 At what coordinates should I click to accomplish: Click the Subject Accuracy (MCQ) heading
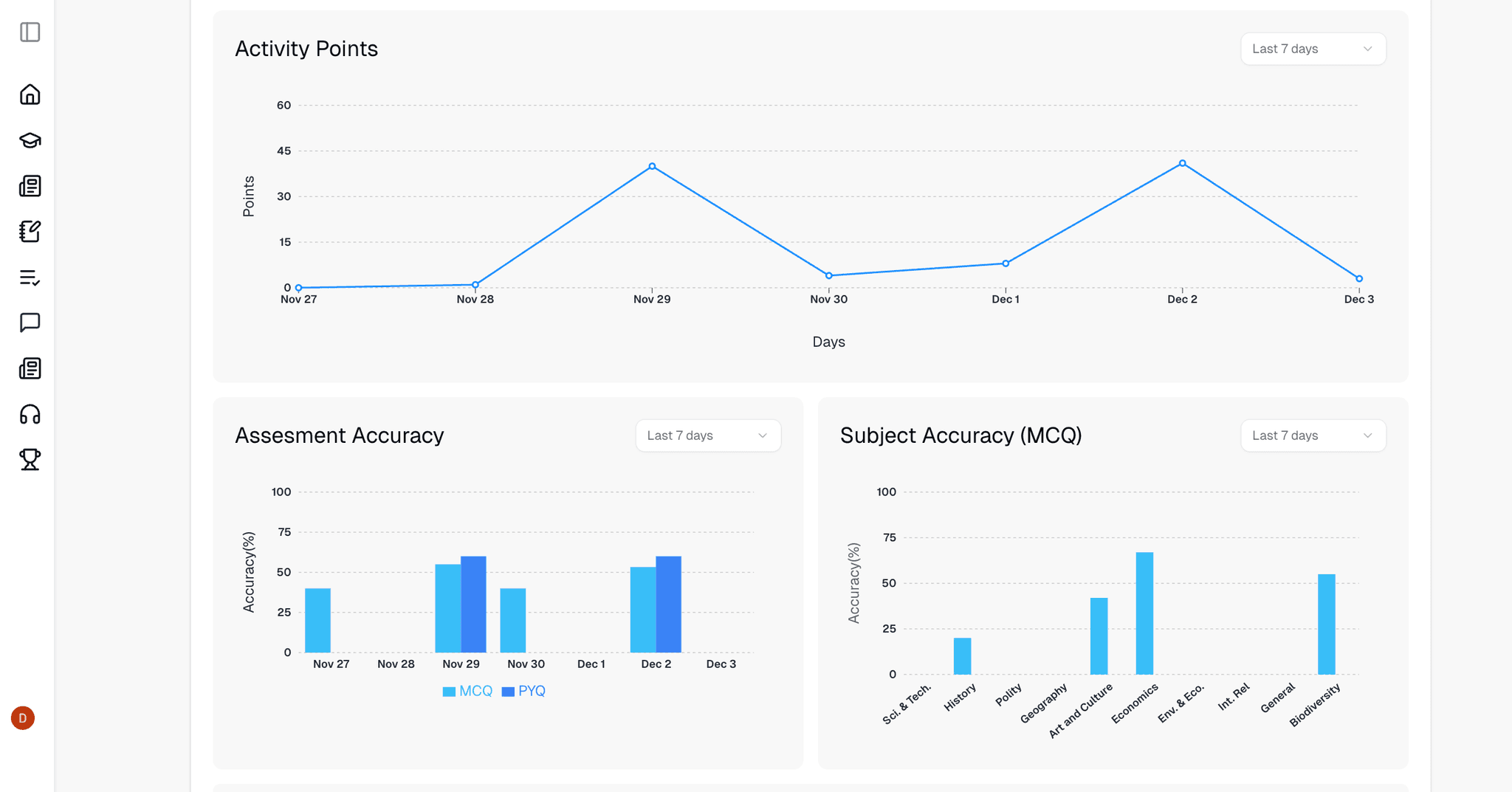tap(961, 435)
